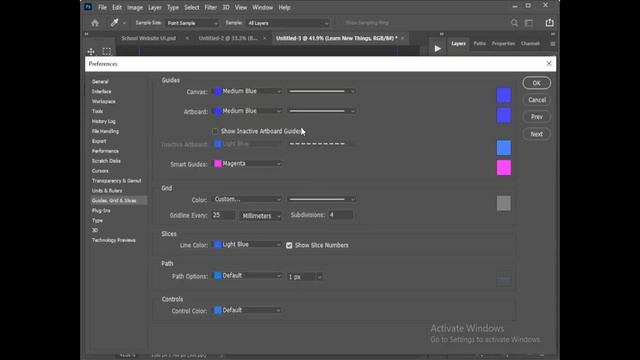Screen dimensions: 640x360
Task: Open Grid Color Custom dropdown
Action: pos(247,199)
